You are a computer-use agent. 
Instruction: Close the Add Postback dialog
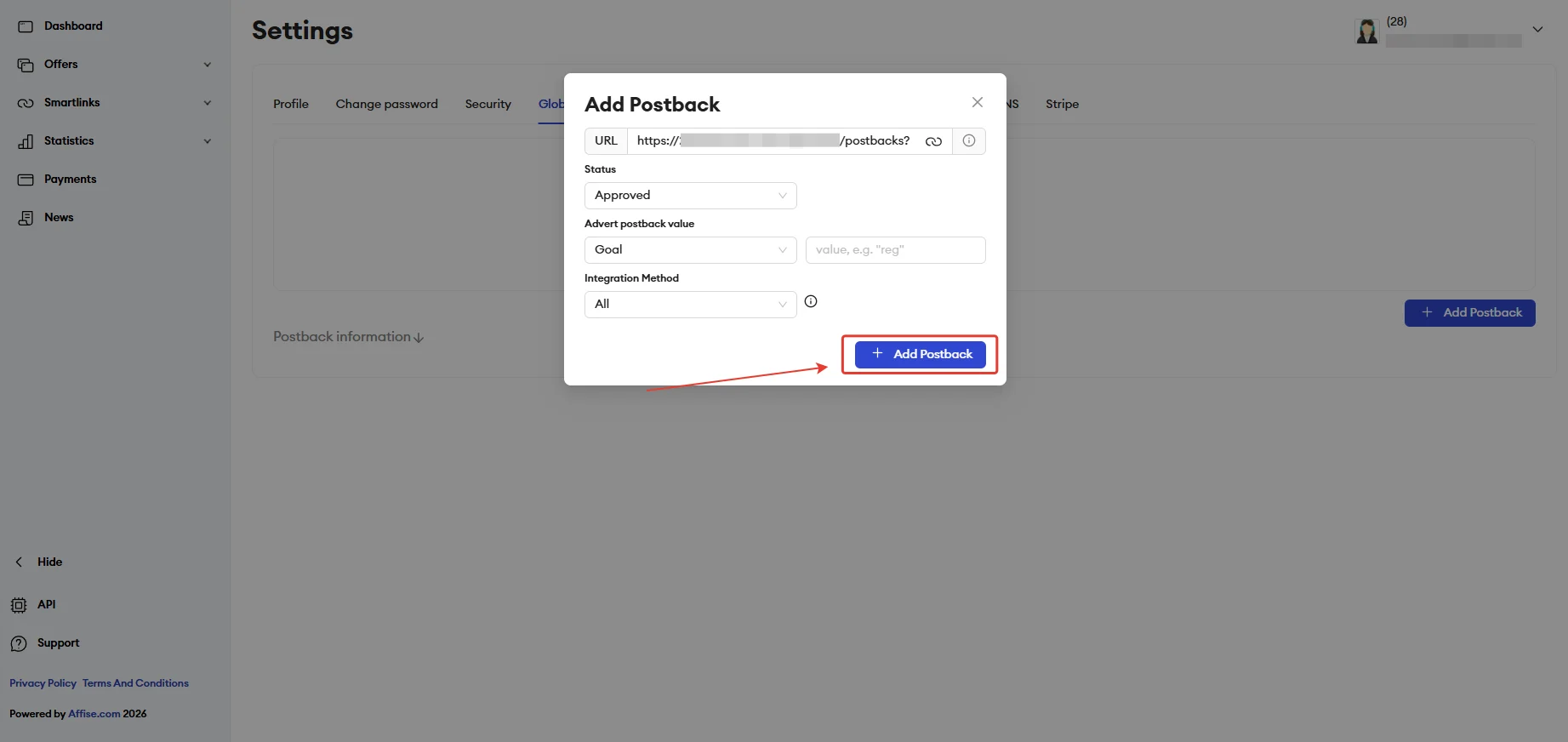coord(978,102)
